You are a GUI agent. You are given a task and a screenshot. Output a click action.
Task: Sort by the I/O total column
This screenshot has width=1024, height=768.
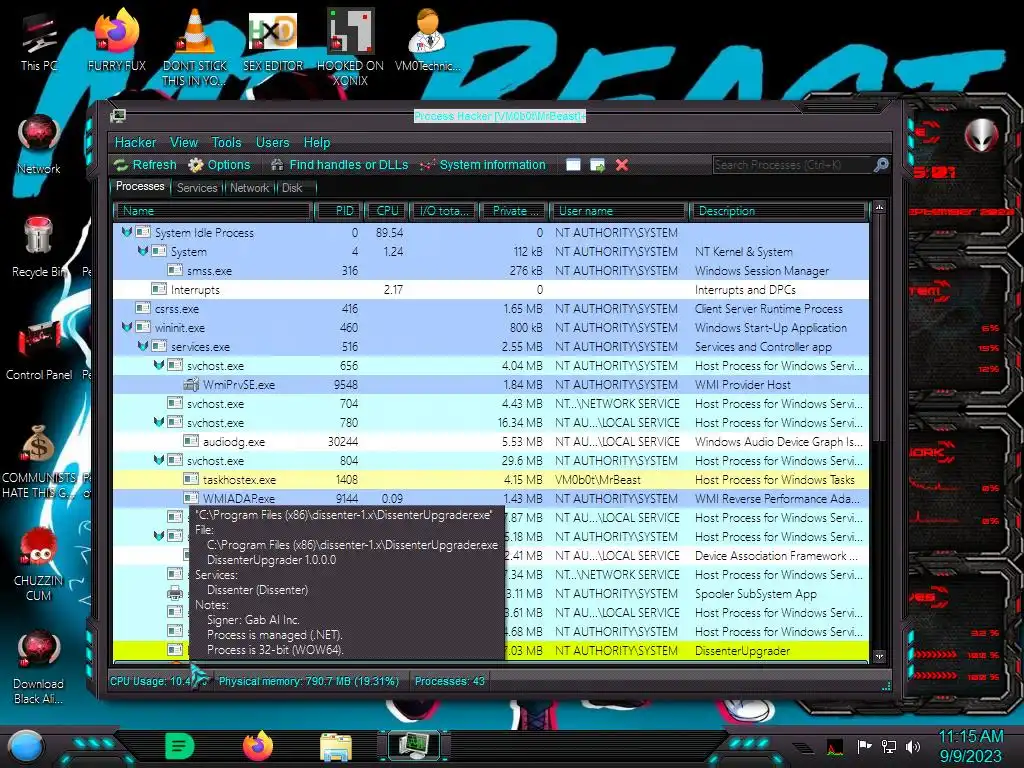443,211
